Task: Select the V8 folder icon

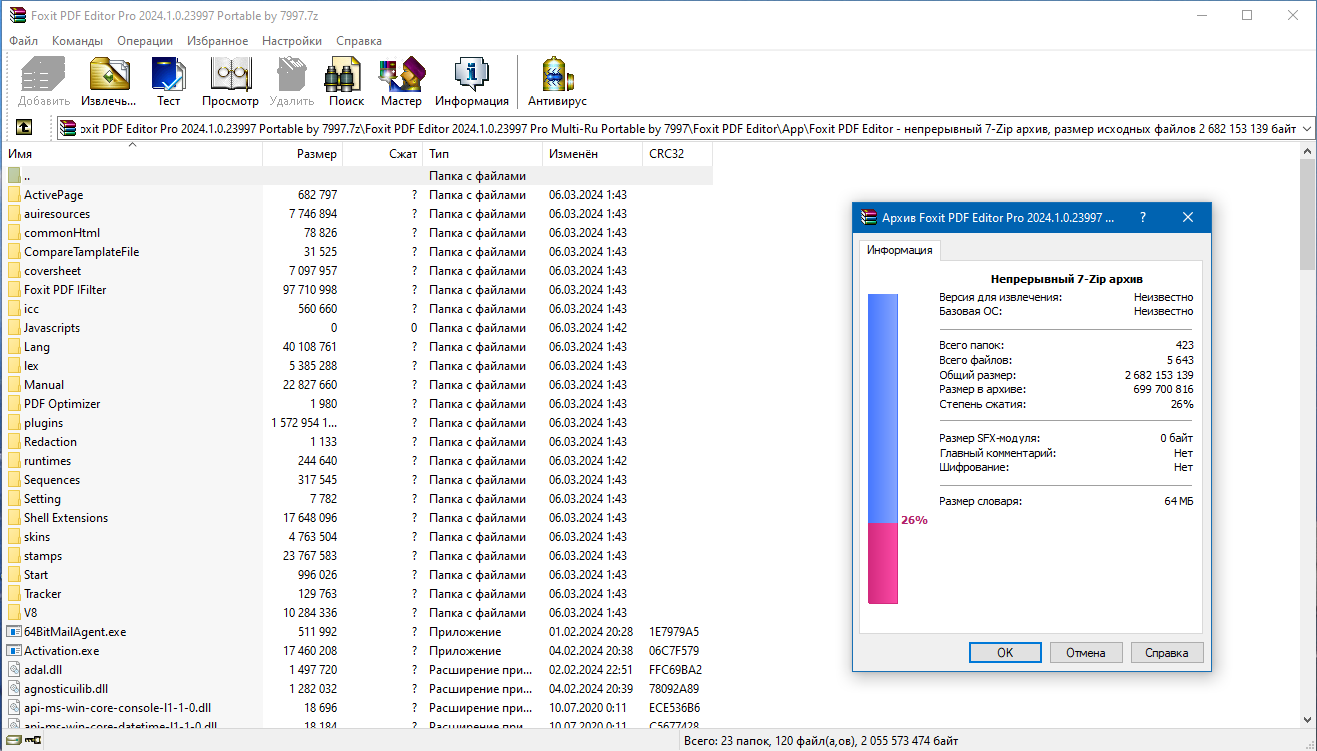Action: (x=14, y=613)
